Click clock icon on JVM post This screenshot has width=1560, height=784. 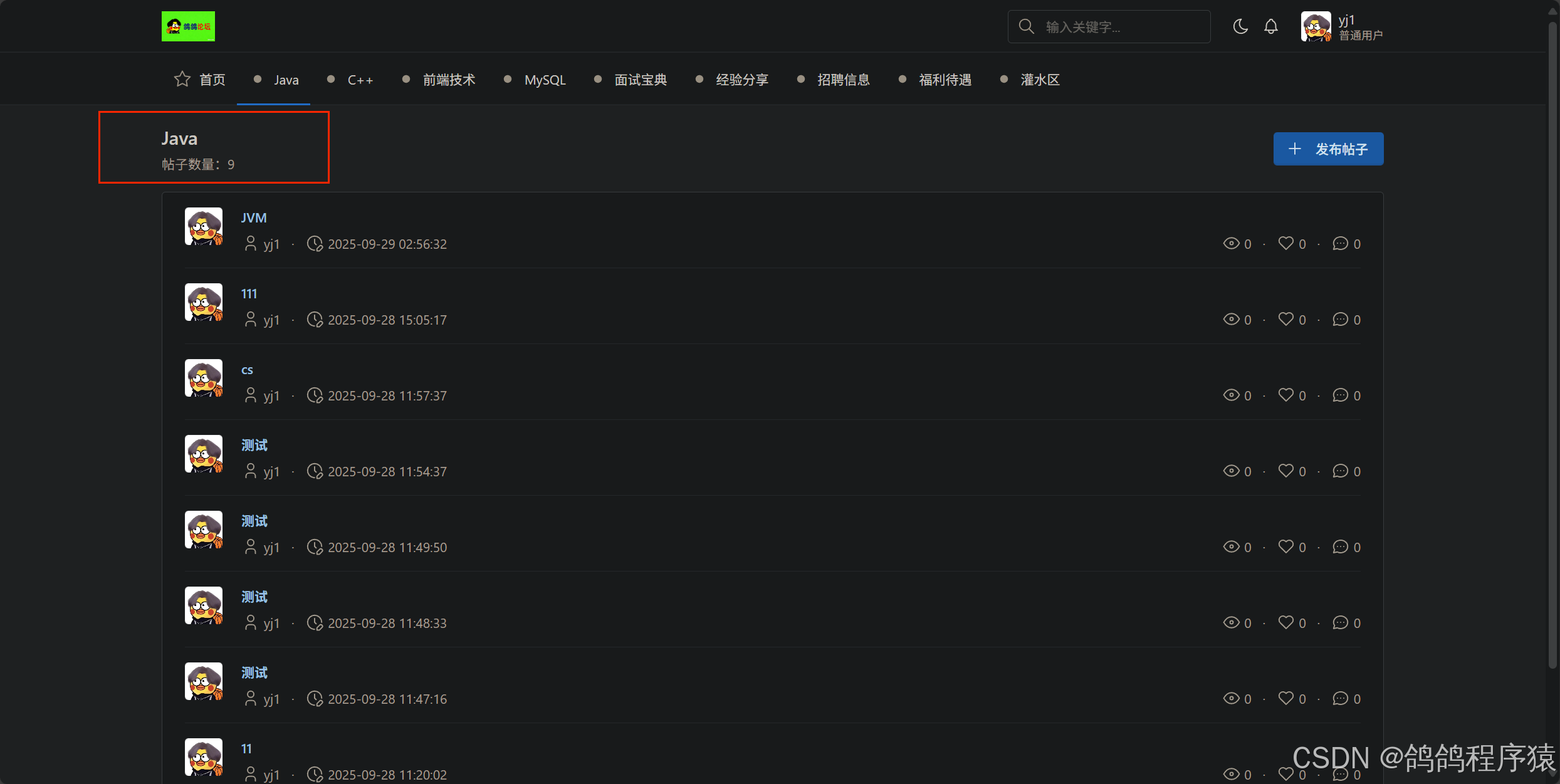(x=315, y=244)
